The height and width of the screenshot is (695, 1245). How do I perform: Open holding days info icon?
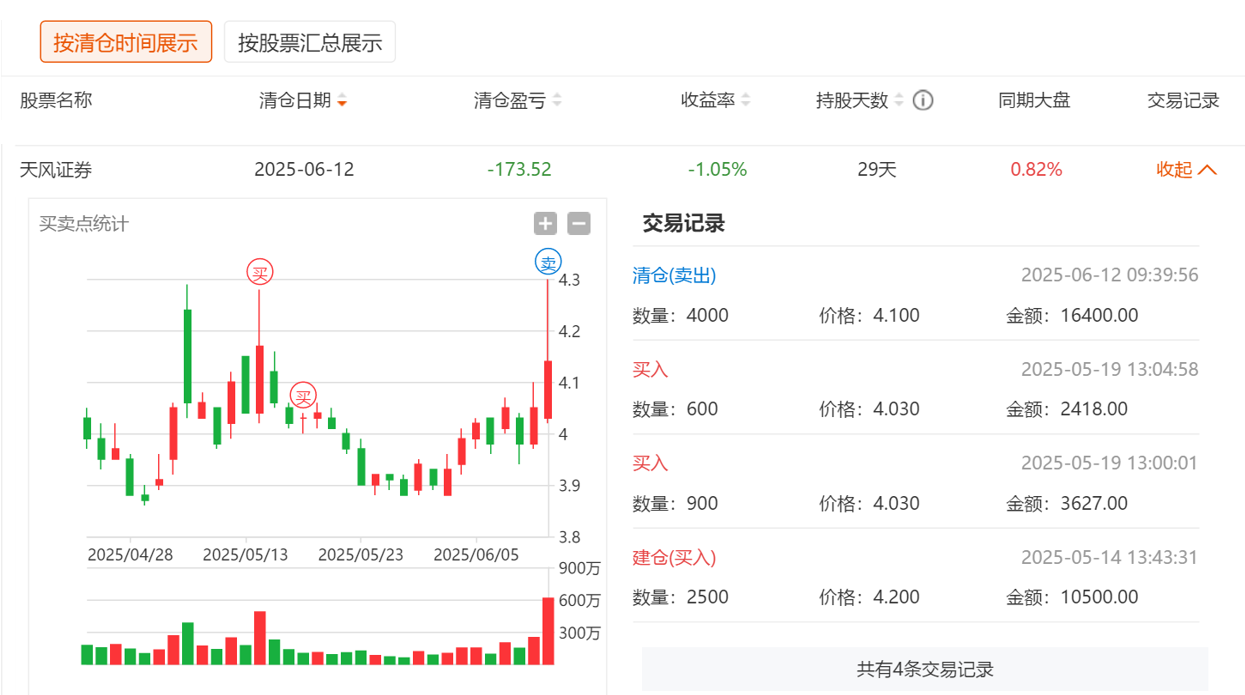tap(923, 100)
